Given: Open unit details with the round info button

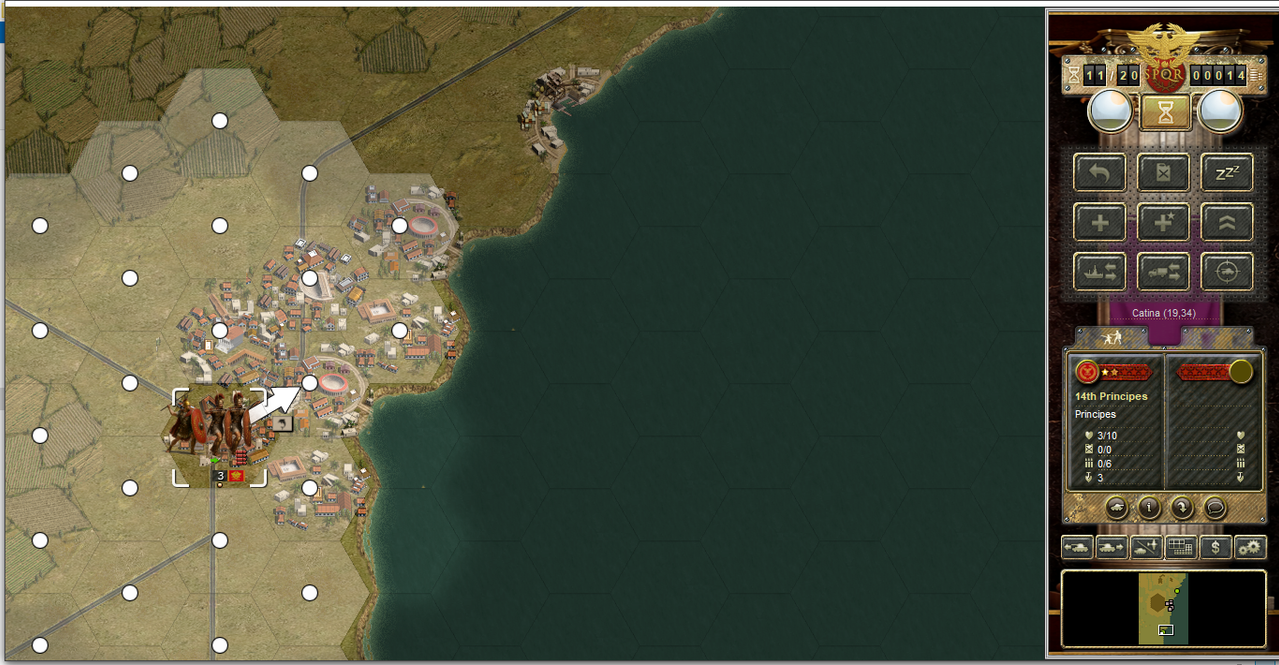Looking at the screenshot, I should (1149, 508).
